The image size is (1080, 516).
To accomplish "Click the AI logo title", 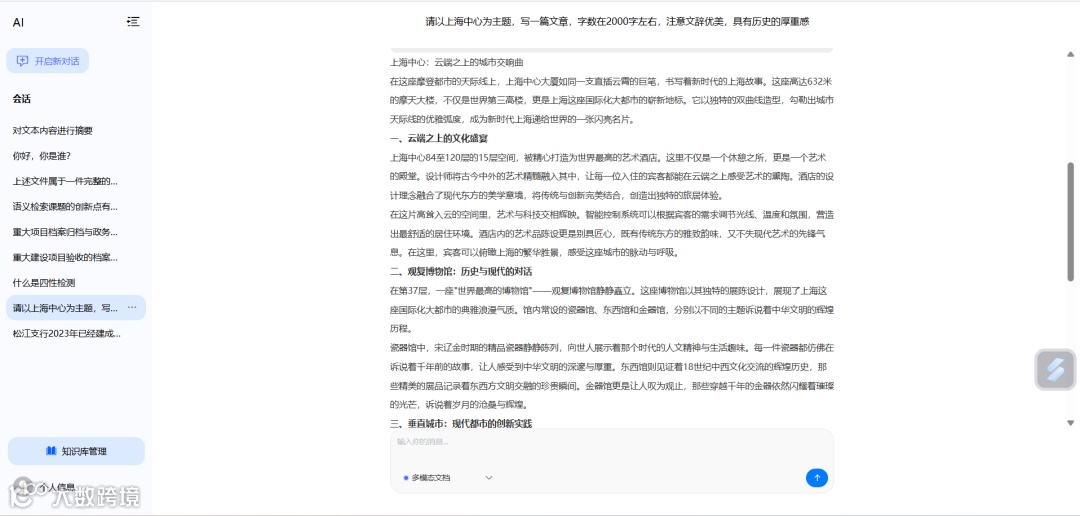I will 19,22.
